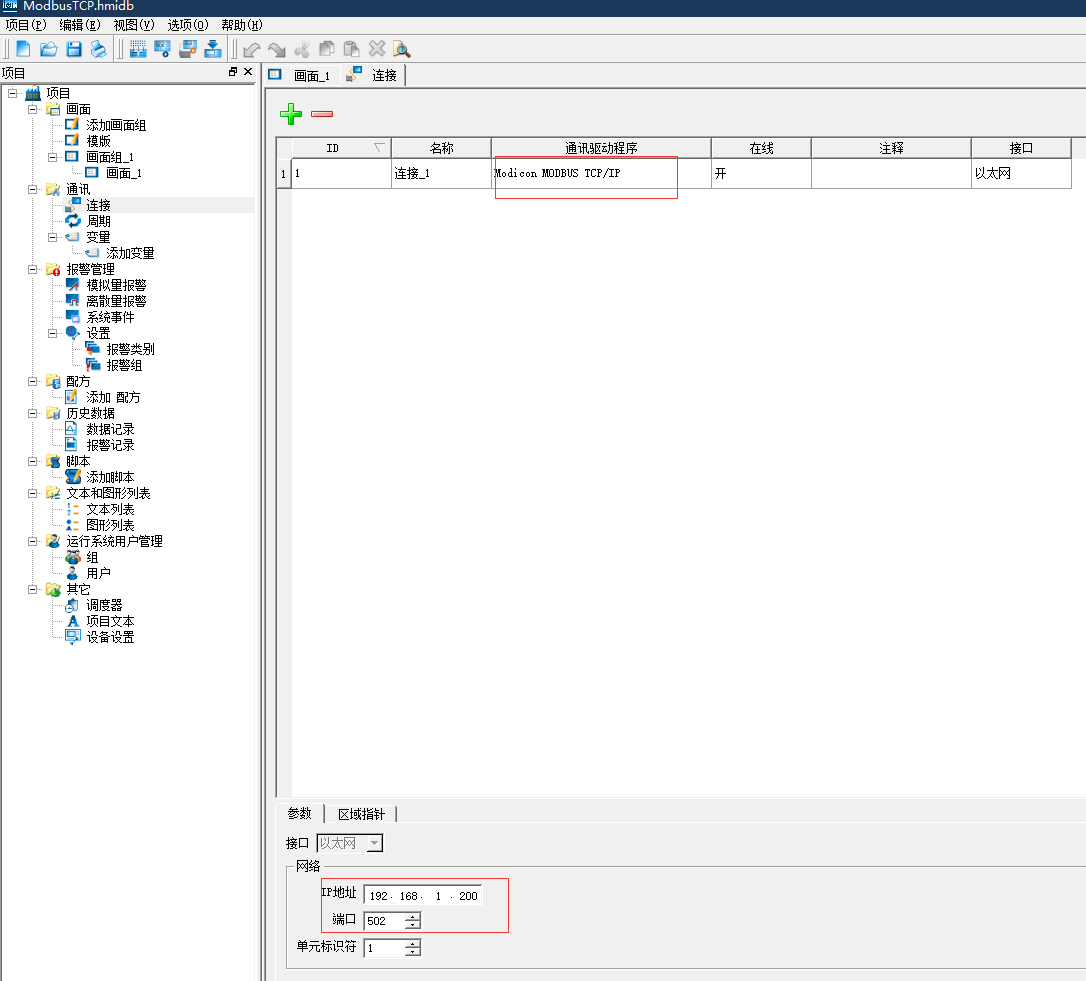Screen dimensions: 1086x981
Task: Start online simulation with the orange play icon
Action: (188, 49)
